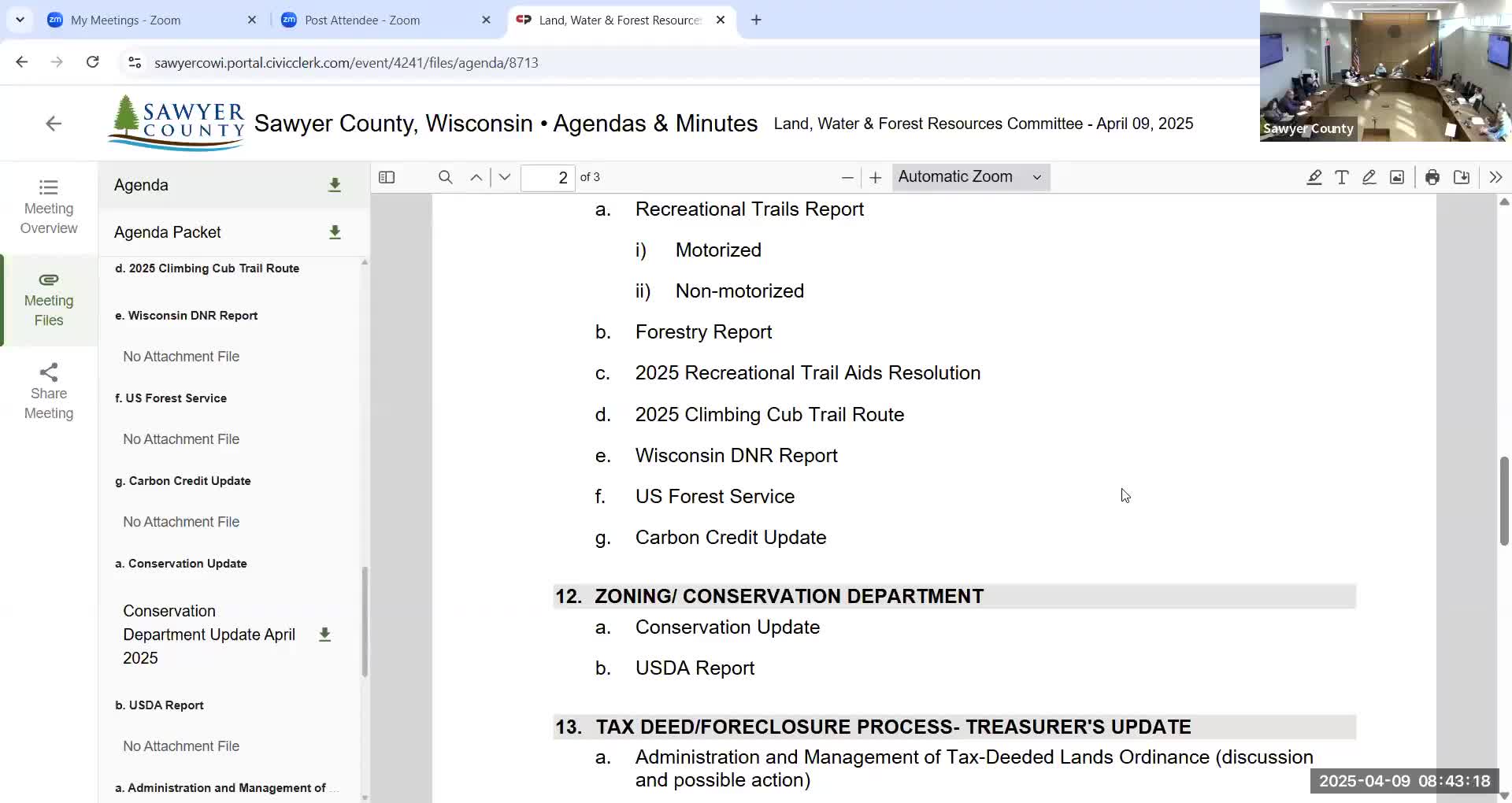
Task: Toggle the PDF viewer sidebar
Action: point(387,177)
